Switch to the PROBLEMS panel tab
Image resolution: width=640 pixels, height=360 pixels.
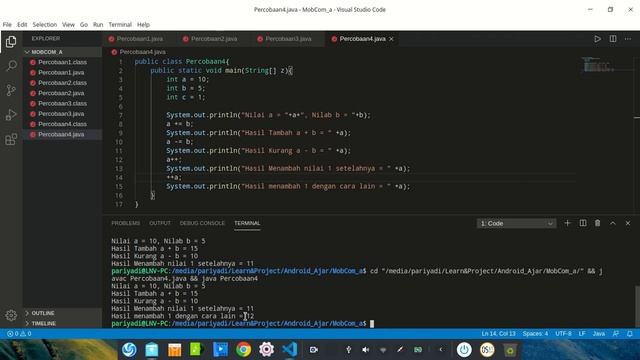[x=126, y=223]
